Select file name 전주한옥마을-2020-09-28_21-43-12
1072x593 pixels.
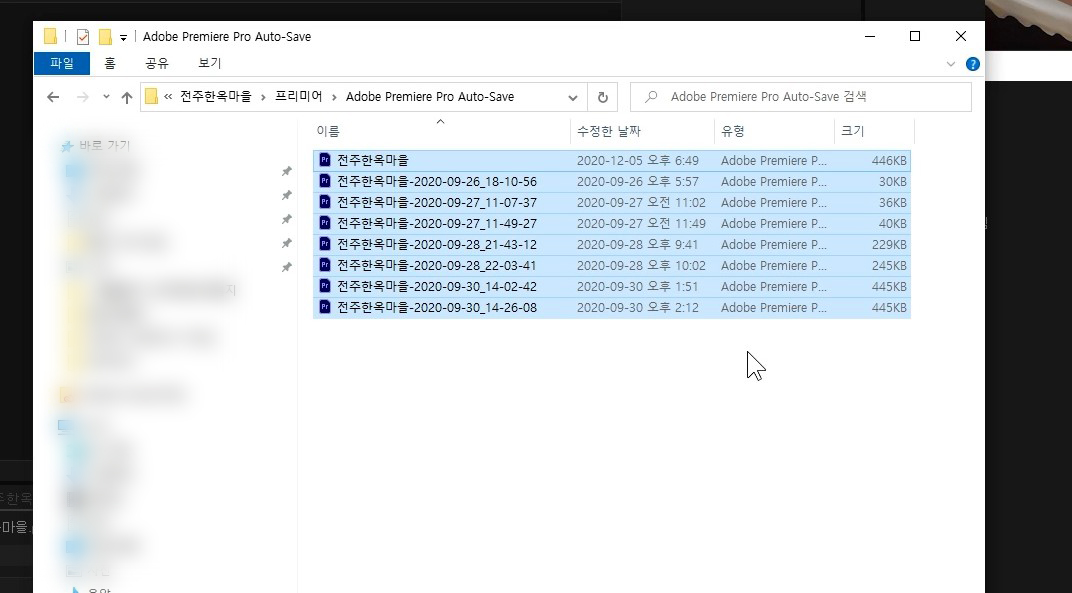tap(437, 244)
